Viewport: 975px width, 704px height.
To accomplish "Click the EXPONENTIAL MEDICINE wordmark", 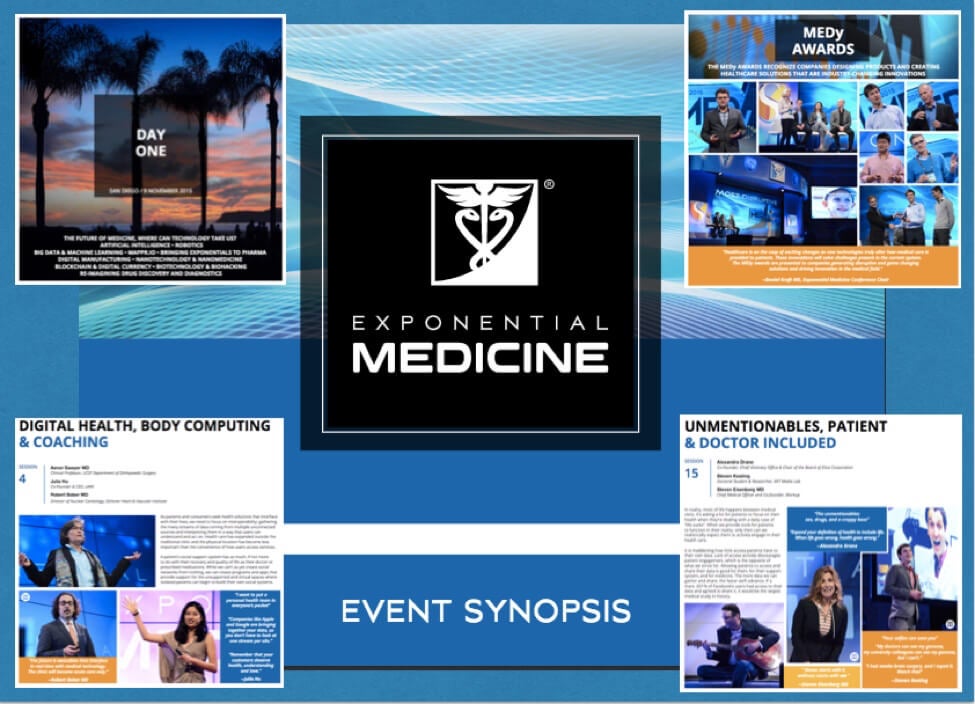I will click(480, 345).
